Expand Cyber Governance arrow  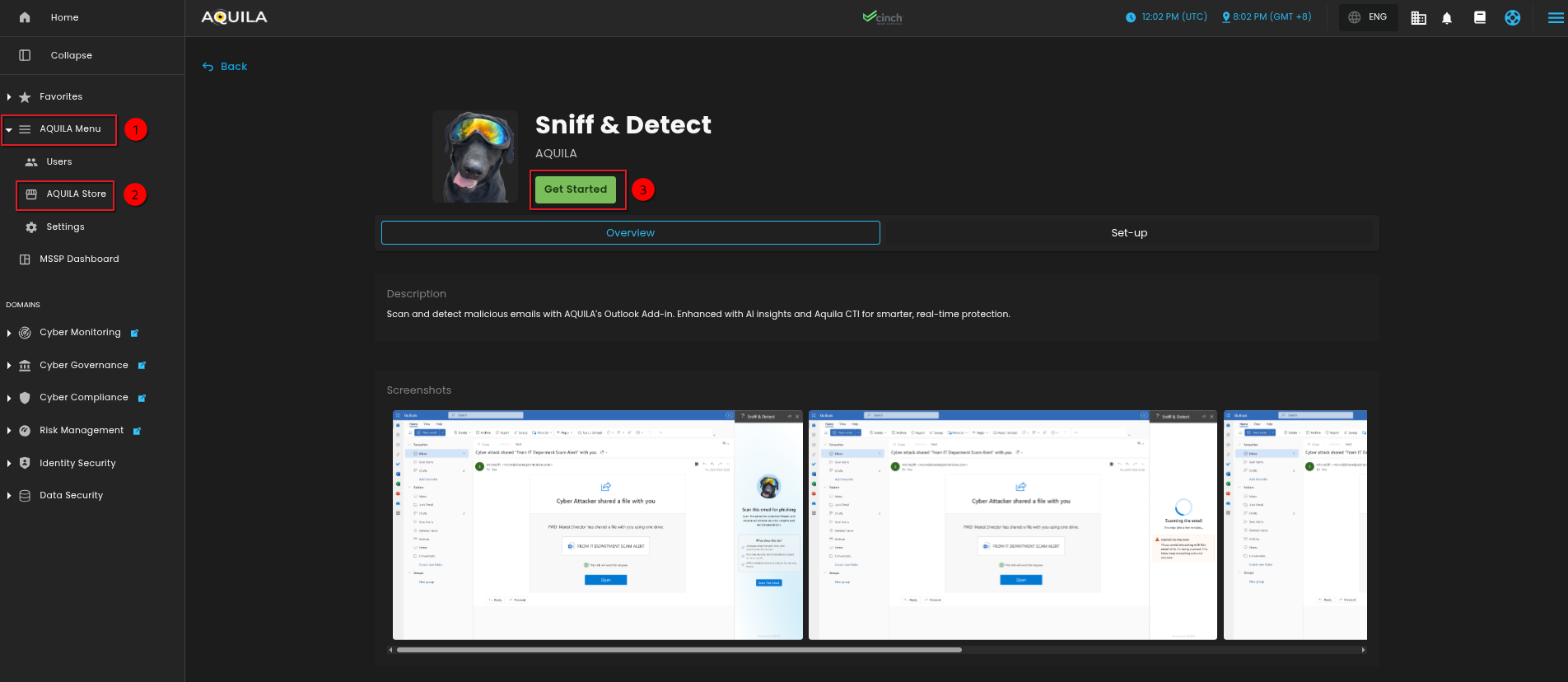8,366
